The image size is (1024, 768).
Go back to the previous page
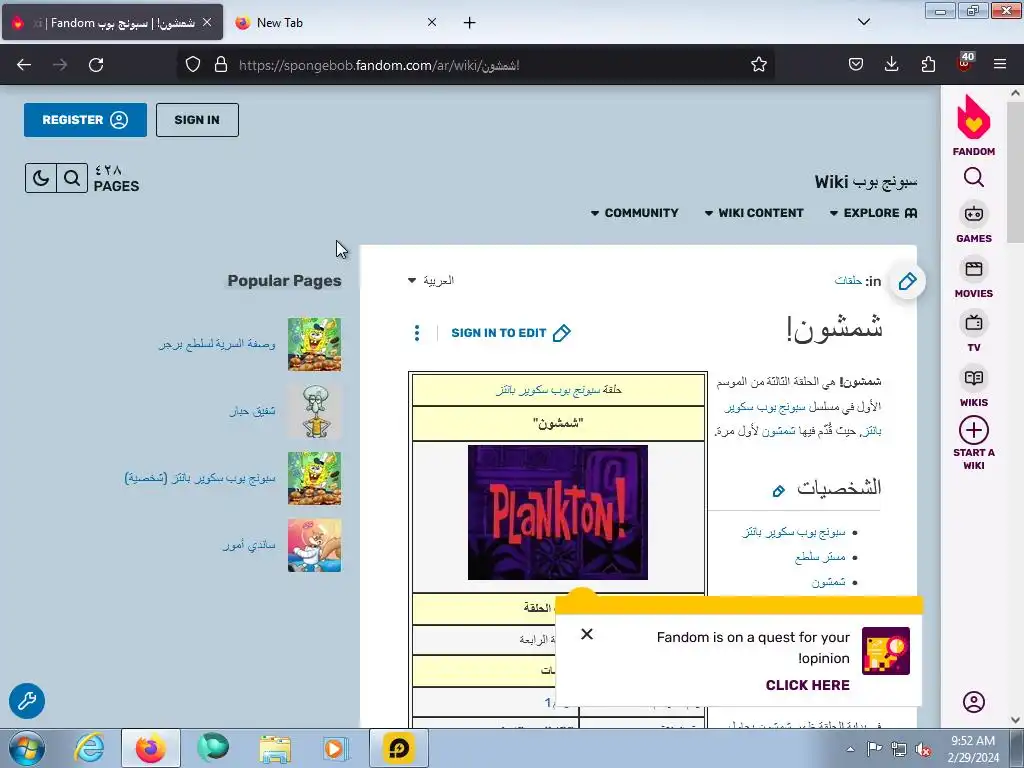pos(24,65)
